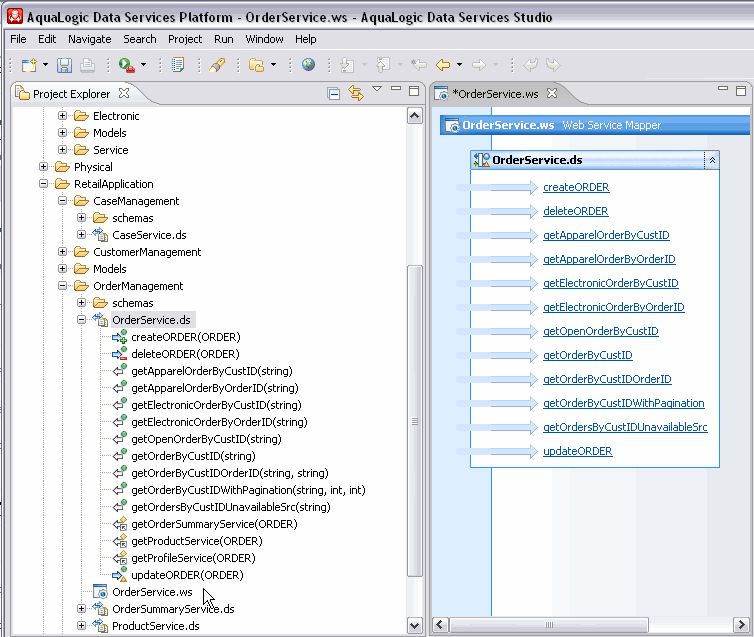Open the New wizard dropdown arrow
Image resolution: width=754 pixels, height=637 pixels.
45,64
